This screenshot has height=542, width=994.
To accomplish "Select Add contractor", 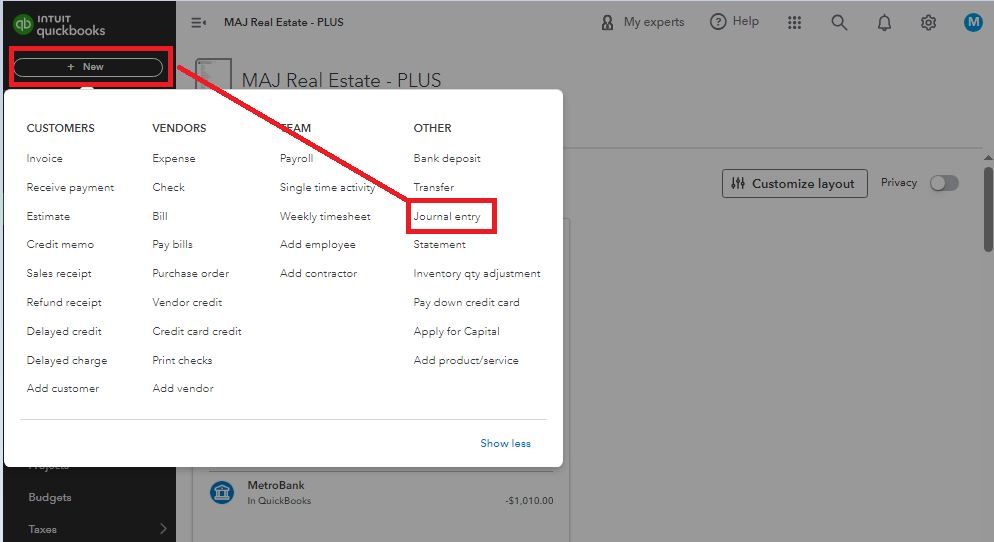I will click(318, 273).
